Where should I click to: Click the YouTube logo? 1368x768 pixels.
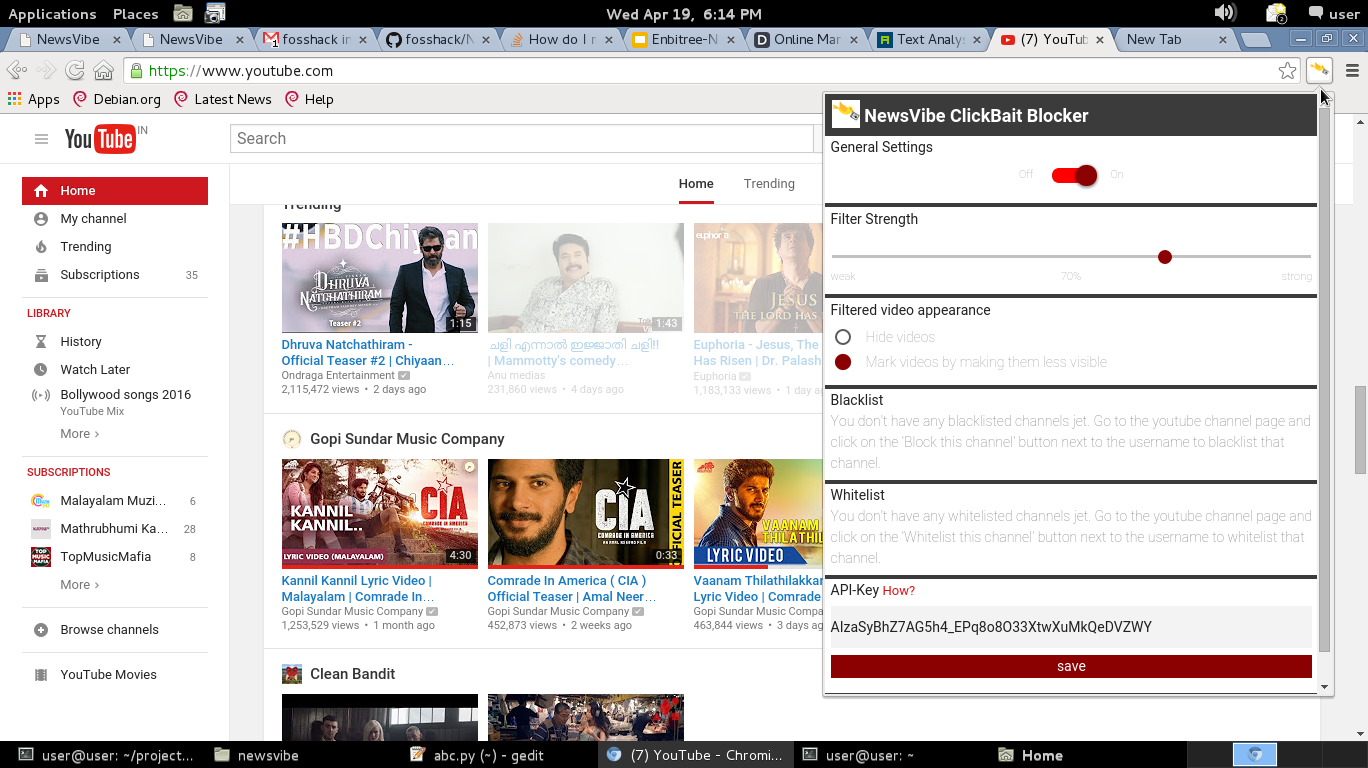click(x=101, y=139)
